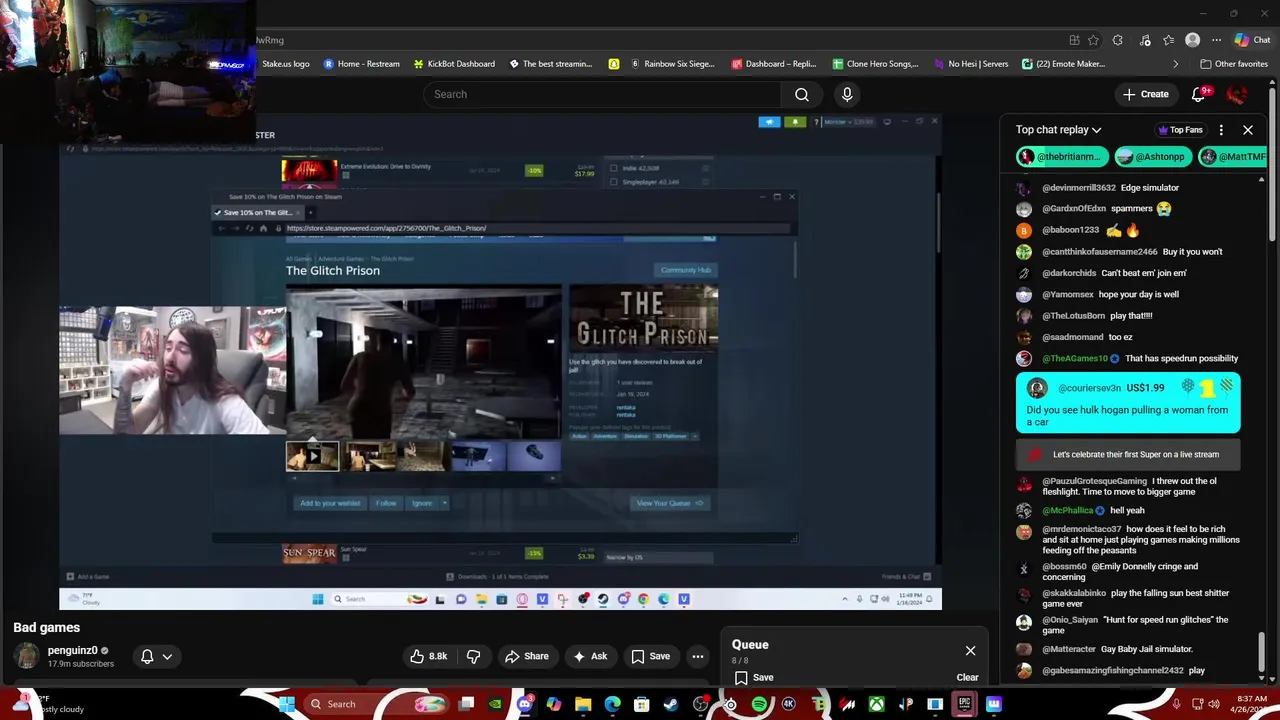Open chat options three-dot menu

click(1221, 130)
